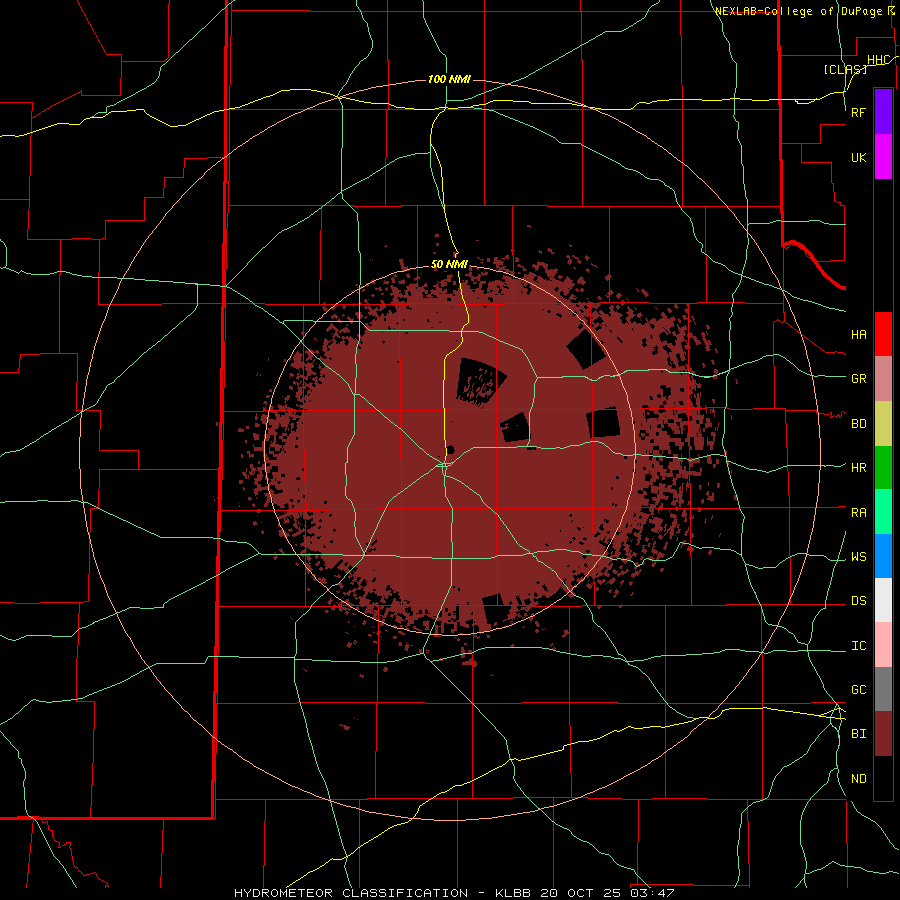Select the BD yellow legend swatch
This screenshot has height=900, width=900.
883,423
